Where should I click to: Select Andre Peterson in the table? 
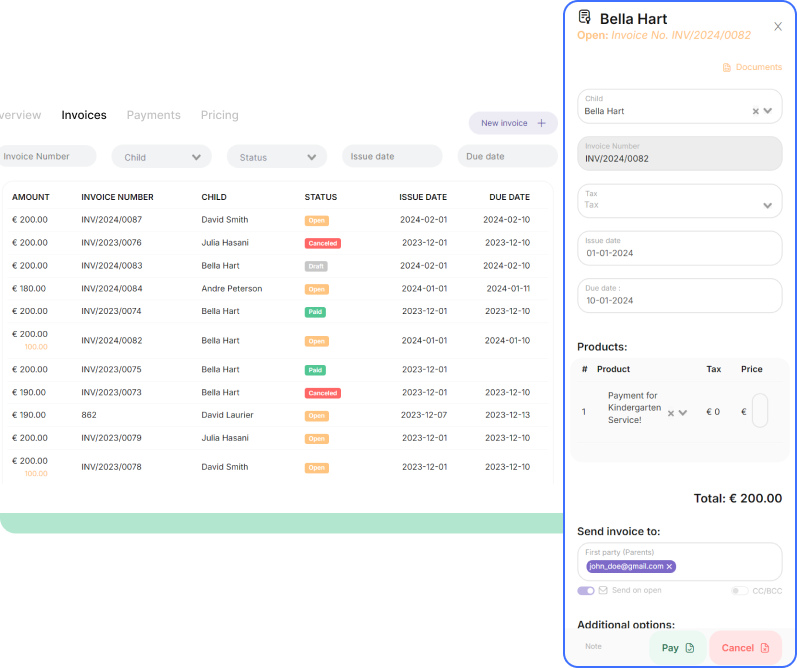[232, 289]
